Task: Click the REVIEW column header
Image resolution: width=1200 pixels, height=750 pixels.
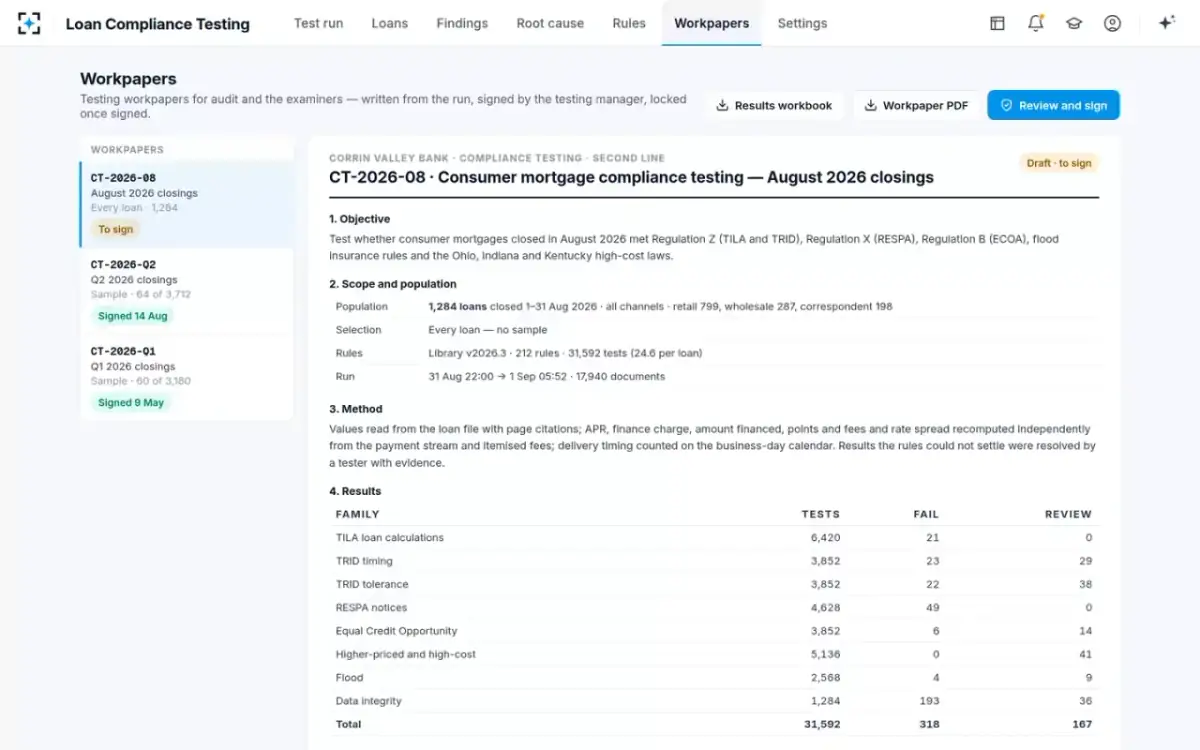Action: tap(1068, 514)
